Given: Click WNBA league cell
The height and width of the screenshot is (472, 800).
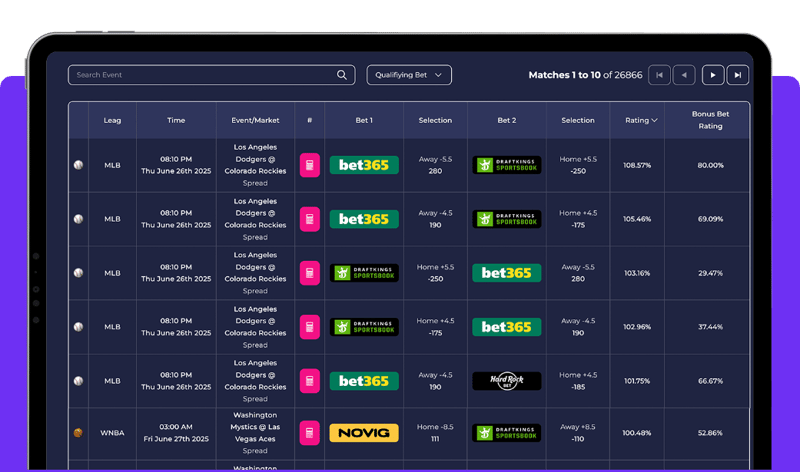Looking at the screenshot, I should [112, 433].
